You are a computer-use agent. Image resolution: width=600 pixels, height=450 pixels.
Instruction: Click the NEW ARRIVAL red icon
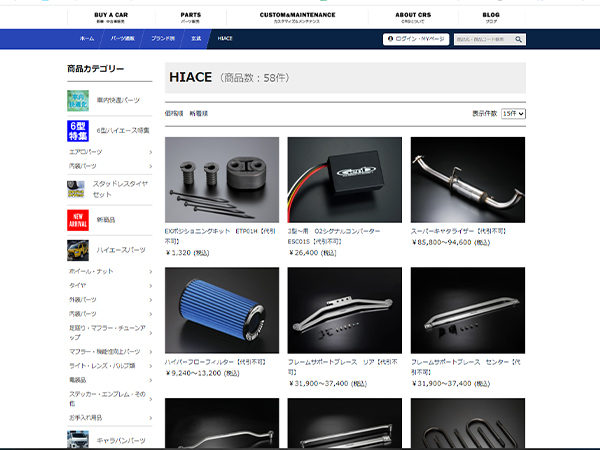pyautogui.click(x=78, y=220)
